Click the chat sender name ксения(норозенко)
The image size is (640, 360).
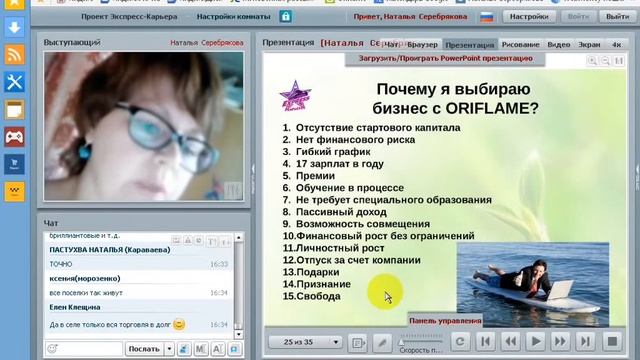[85, 278]
